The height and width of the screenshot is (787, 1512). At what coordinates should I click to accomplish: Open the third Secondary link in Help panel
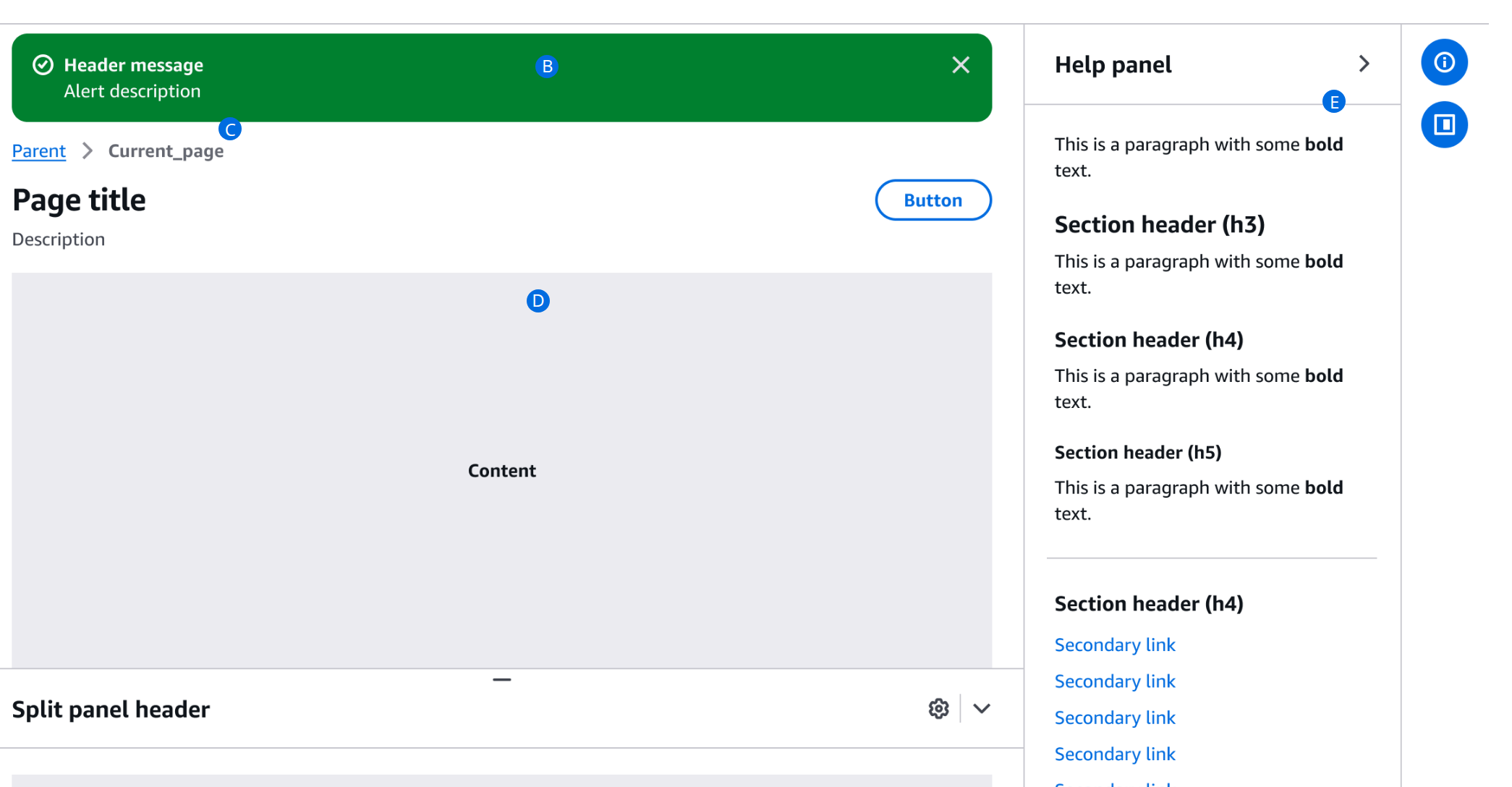(1115, 718)
